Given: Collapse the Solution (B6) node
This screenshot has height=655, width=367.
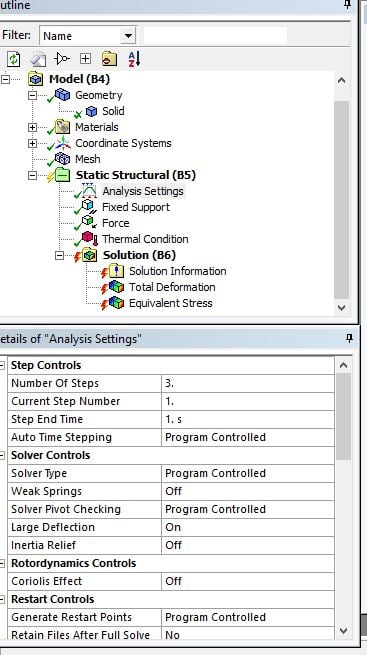Looking at the screenshot, I should (x=60, y=255).
